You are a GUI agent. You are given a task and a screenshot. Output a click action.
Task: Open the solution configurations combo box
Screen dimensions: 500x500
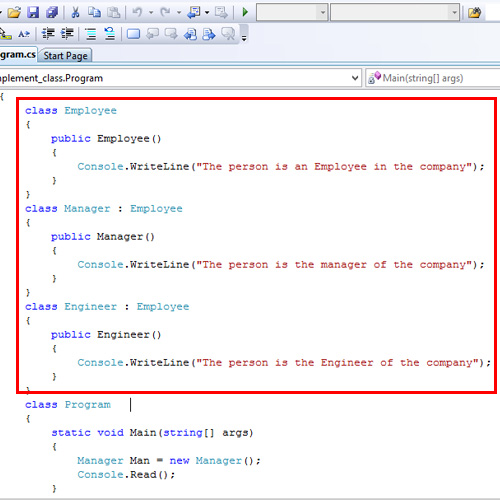[x=292, y=12]
